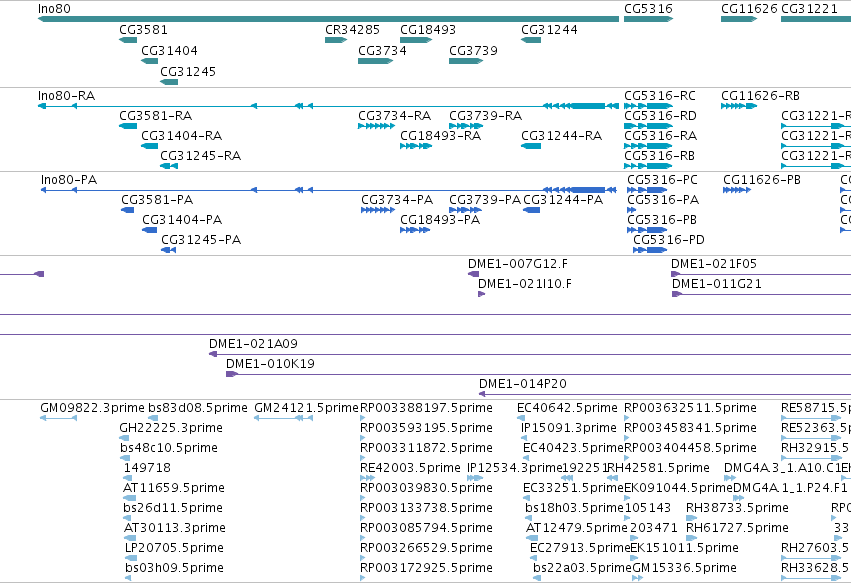Select the CG11626-PB protein feature

pyautogui.click(x=737, y=190)
